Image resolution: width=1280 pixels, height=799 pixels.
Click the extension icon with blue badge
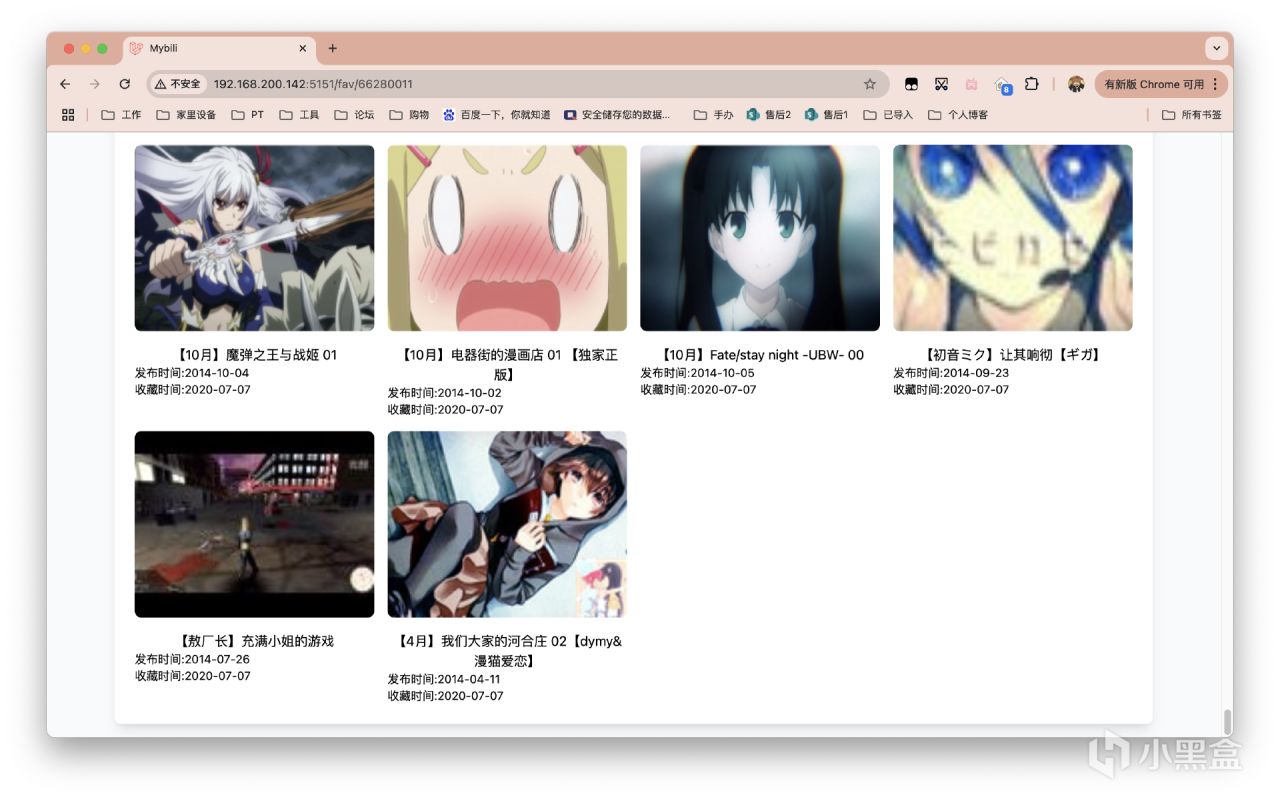click(1002, 85)
